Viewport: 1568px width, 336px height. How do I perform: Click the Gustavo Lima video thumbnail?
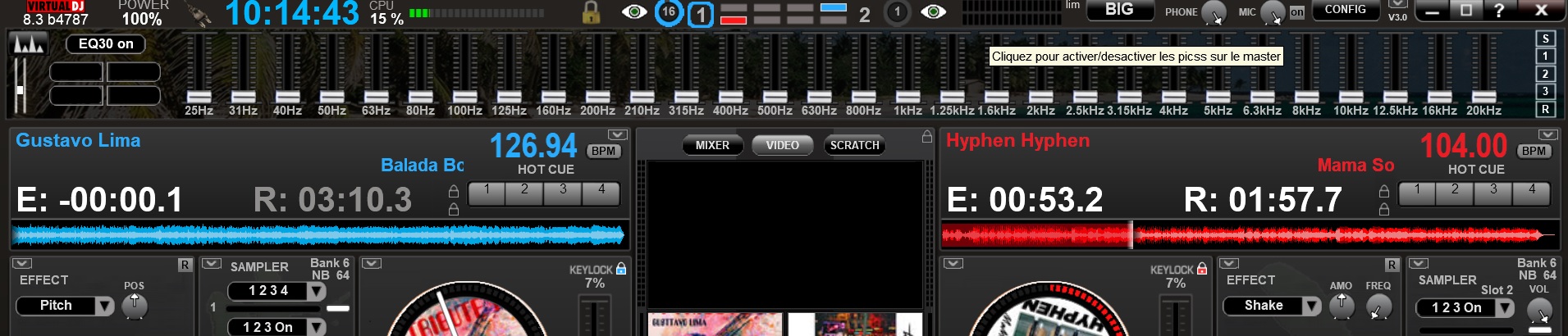point(715,325)
